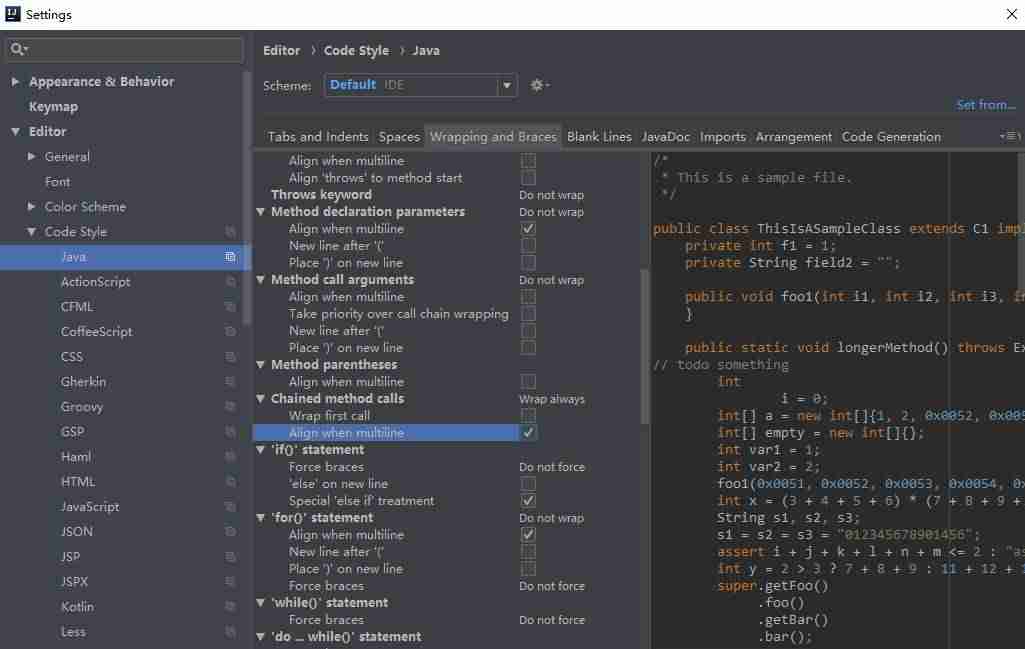
Task: Change Chained method calls Wrap always option
Action: tap(552, 399)
